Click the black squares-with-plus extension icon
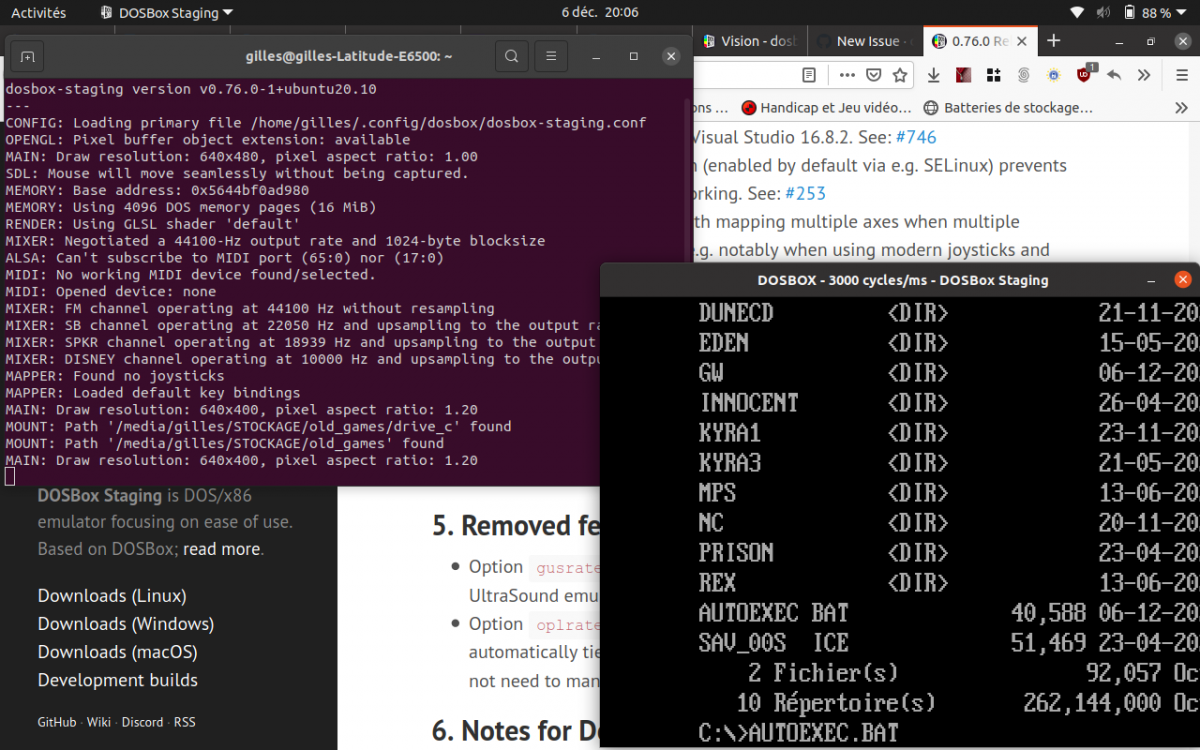 coord(993,75)
